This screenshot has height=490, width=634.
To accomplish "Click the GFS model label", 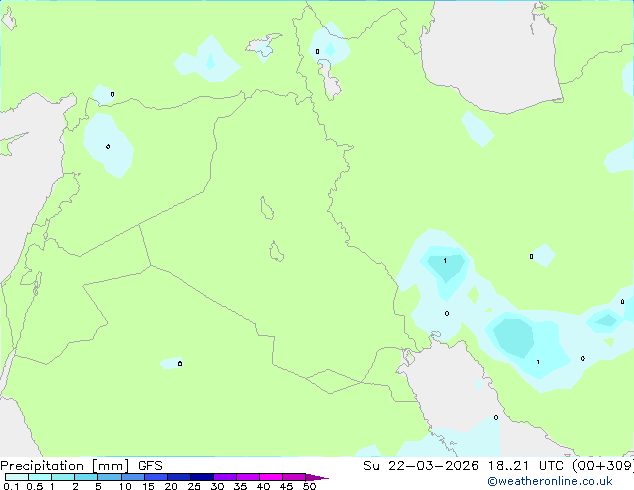I will [150, 466].
